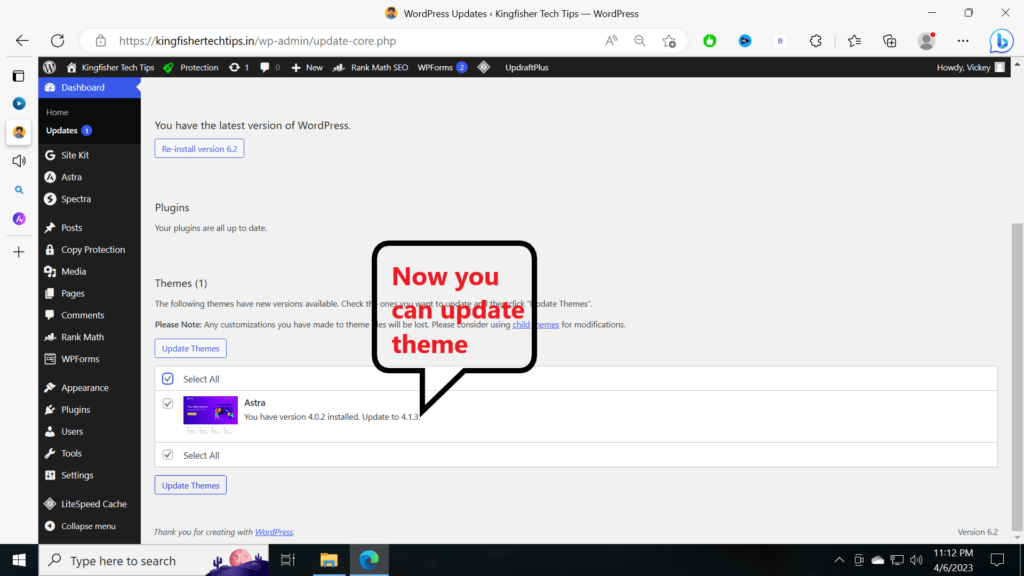
Task: Open the Media library
Action: [x=89, y=272]
